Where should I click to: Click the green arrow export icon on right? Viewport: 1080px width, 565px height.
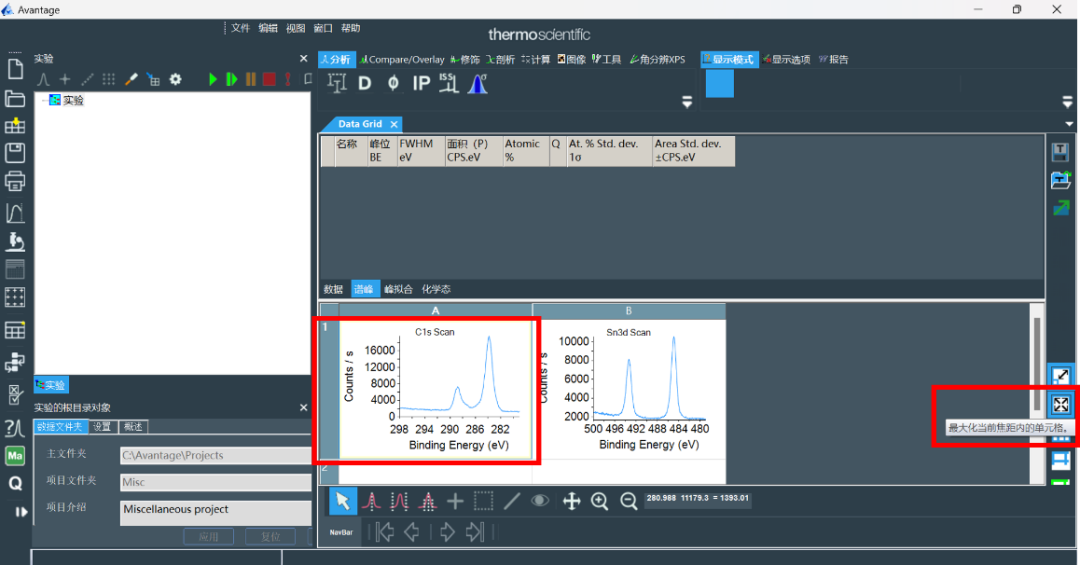[1061, 207]
